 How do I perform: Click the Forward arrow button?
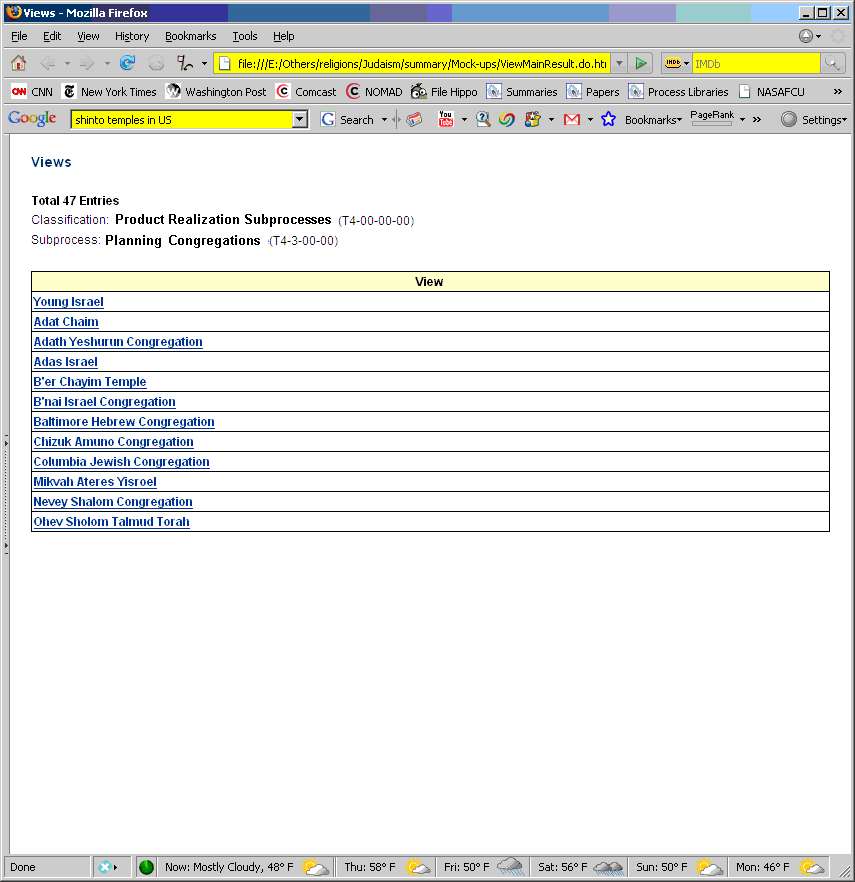tap(87, 63)
